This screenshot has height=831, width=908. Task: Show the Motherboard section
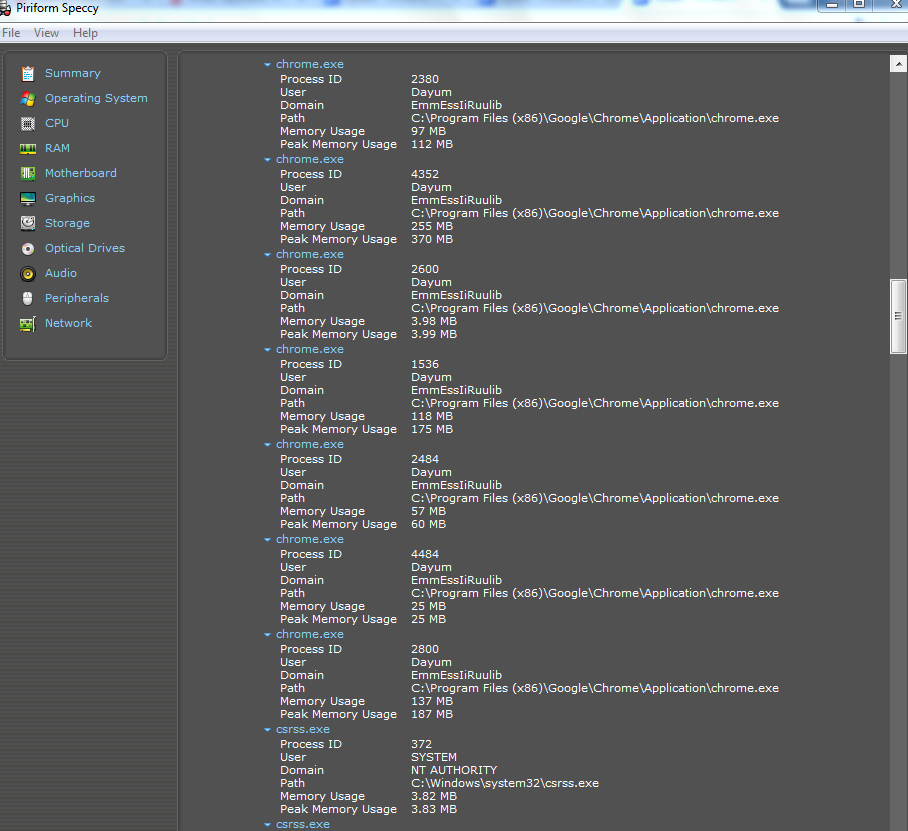pos(80,173)
